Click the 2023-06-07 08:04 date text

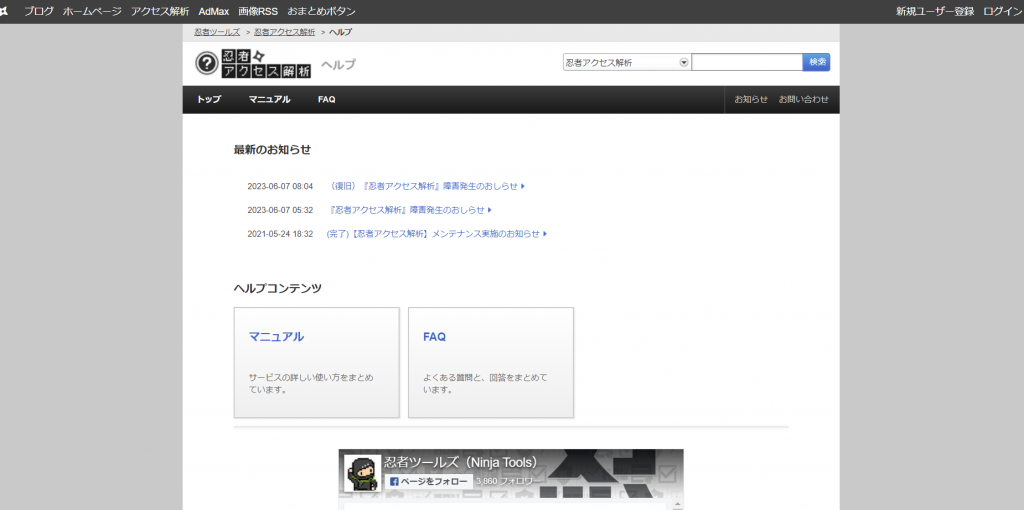pyautogui.click(x=280, y=187)
